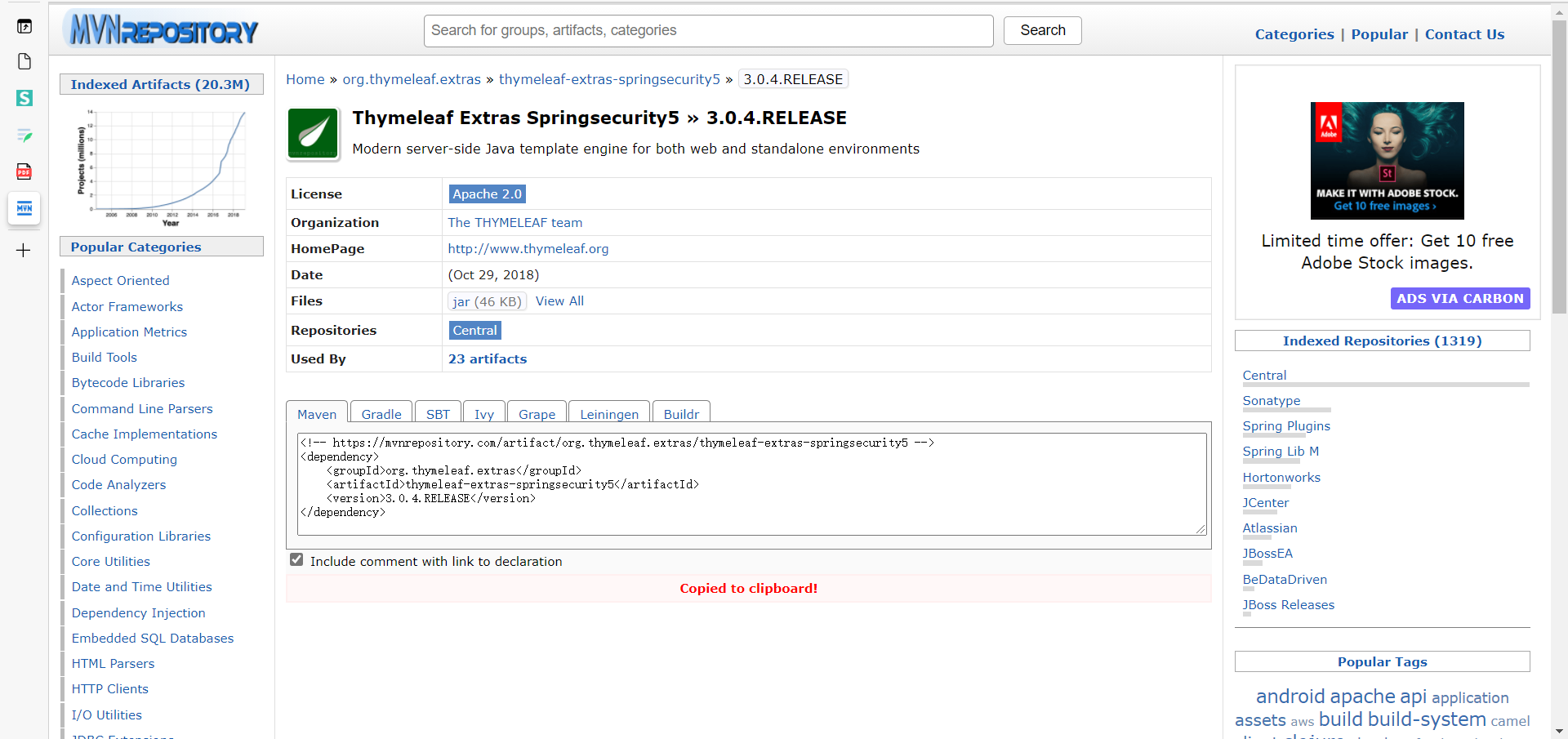Click the Indexed Artifacts (20.3M) header
The height and width of the screenshot is (739, 1568).
(x=161, y=84)
